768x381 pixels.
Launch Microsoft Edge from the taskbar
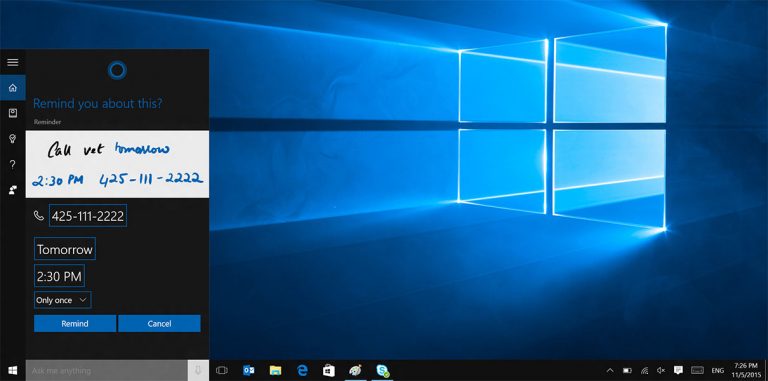click(302, 370)
